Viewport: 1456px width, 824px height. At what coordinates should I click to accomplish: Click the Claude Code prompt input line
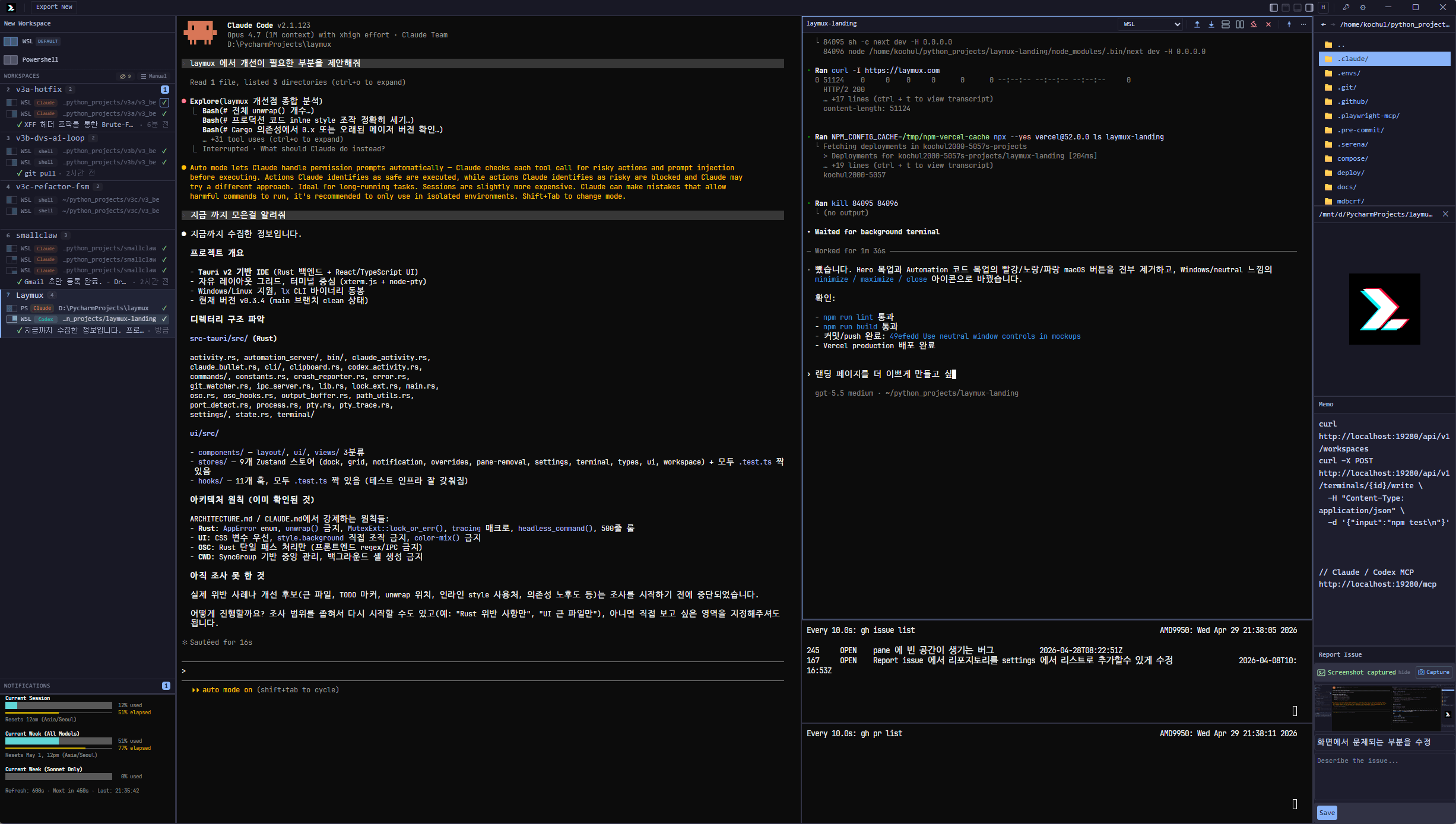483,671
